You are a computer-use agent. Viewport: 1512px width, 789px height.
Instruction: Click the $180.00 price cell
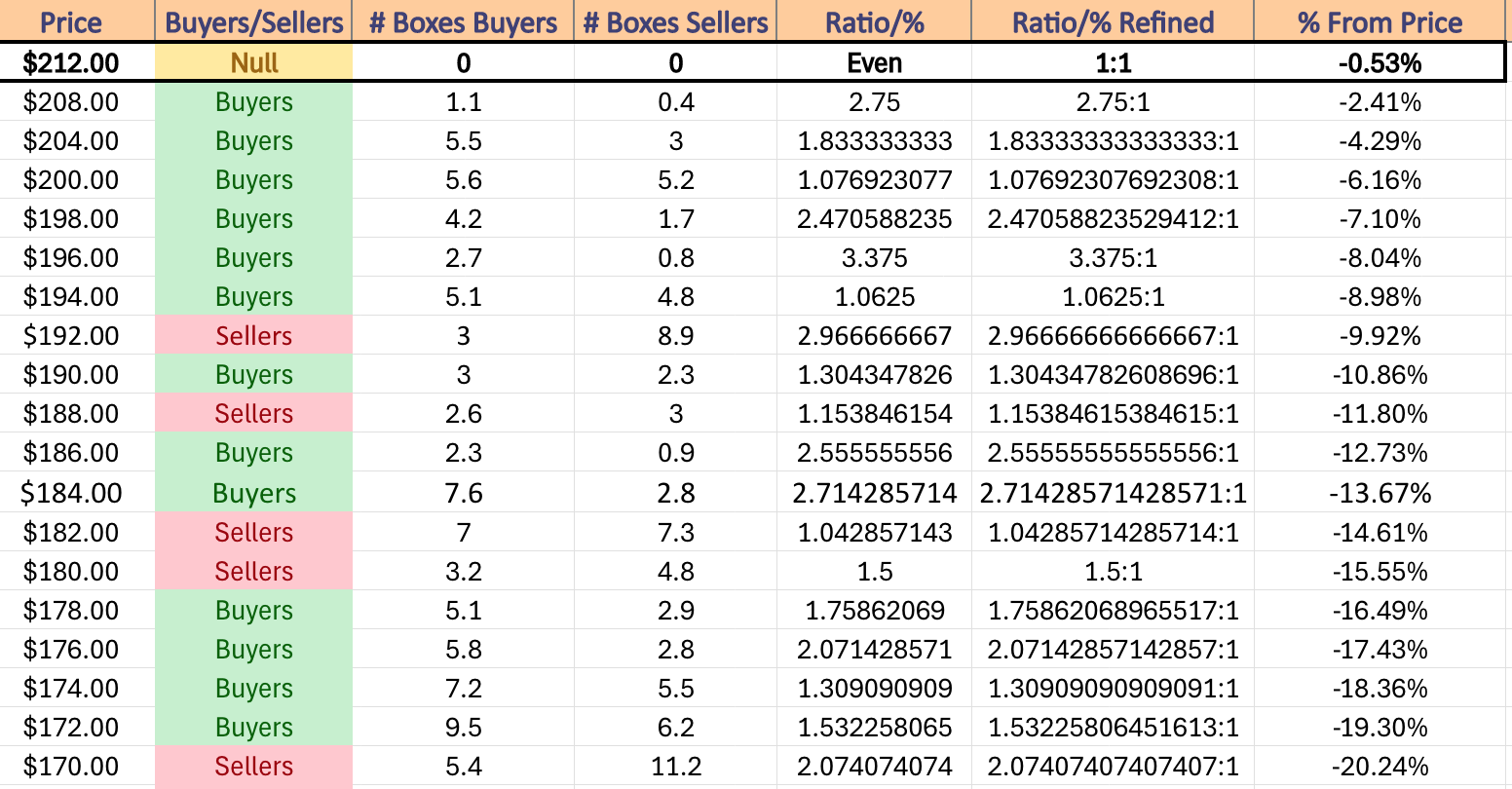click(78, 571)
